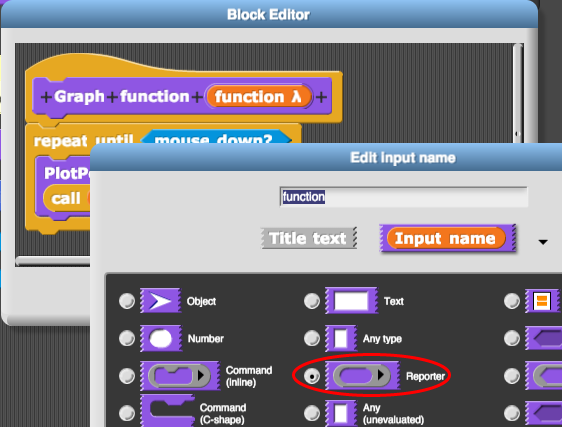Viewport: 562px width, 427px height.
Task: Select the Command (C-shape) radio button
Action: click(x=127, y=413)
